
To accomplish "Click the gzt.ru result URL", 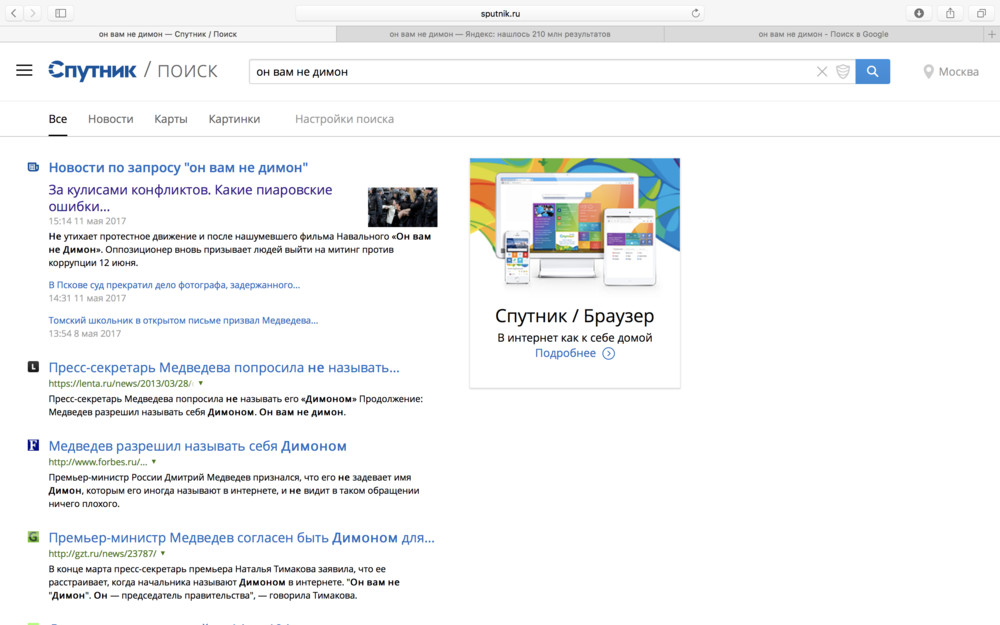I will [102, 554].
